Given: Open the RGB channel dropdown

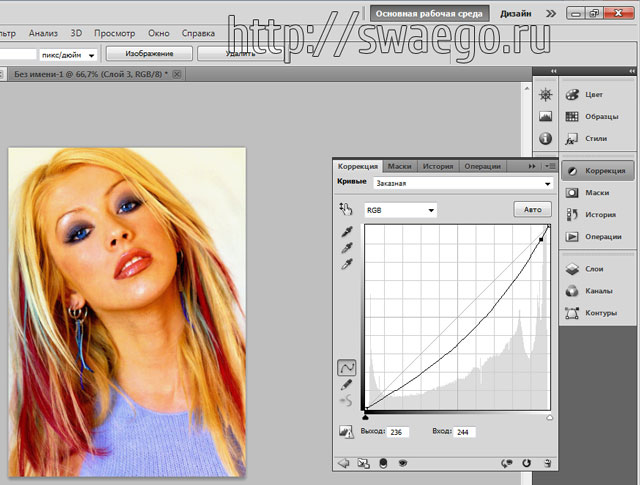Looking at the screenshot, I should (400, 210).
